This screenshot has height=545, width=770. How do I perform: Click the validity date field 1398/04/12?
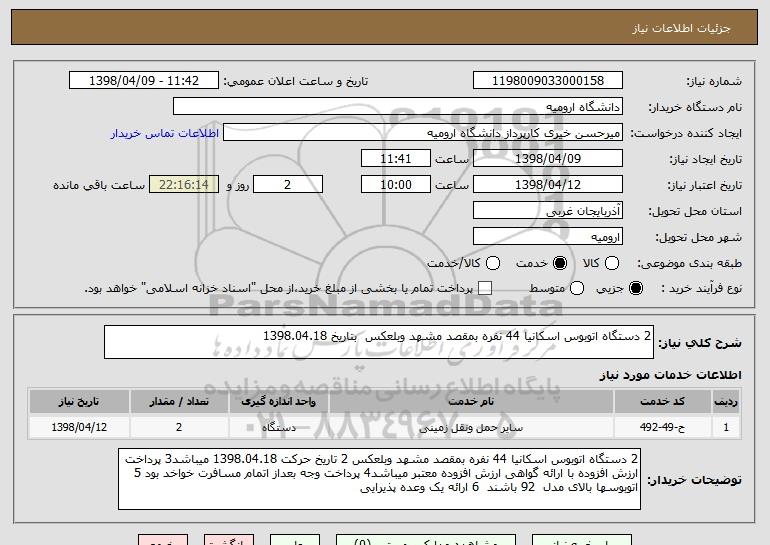click(548, 185)
